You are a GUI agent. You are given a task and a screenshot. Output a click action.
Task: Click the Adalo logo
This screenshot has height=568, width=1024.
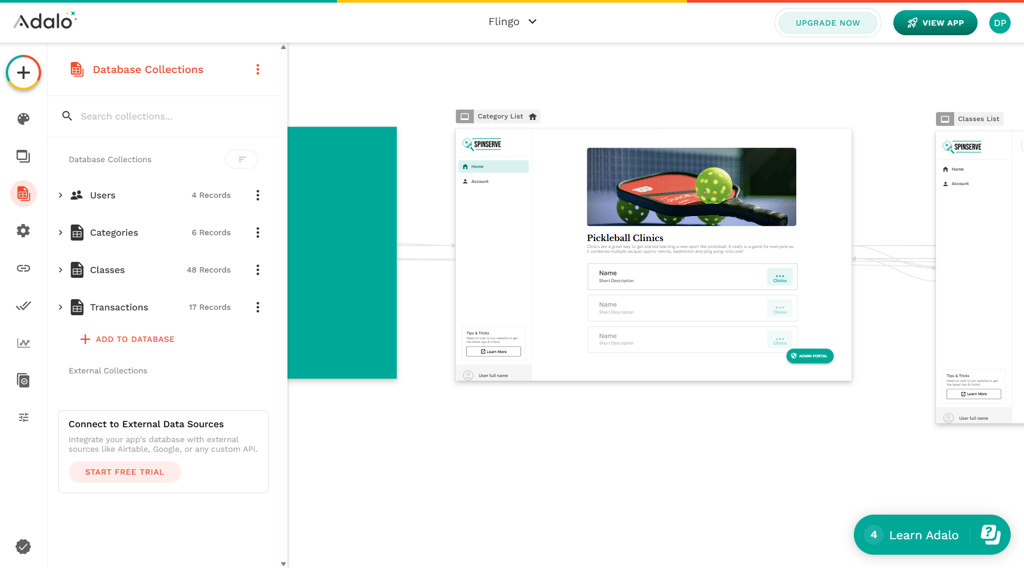(x=45, y=21)
